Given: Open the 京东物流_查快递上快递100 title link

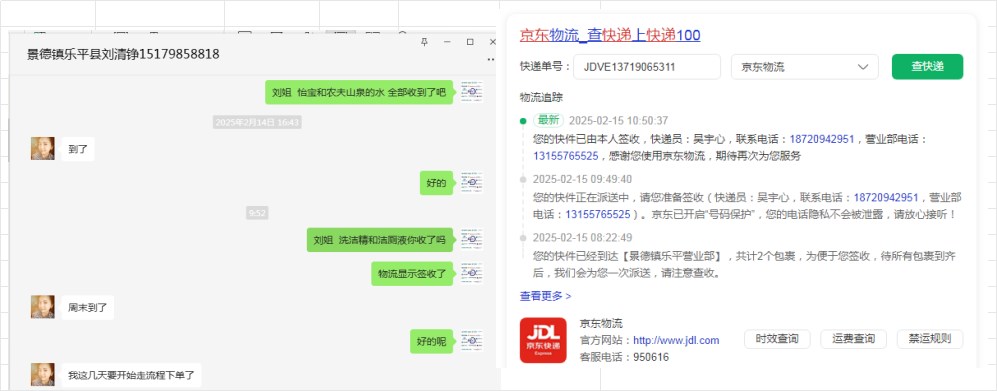Looking at the screenshot, I should [610, 35].
